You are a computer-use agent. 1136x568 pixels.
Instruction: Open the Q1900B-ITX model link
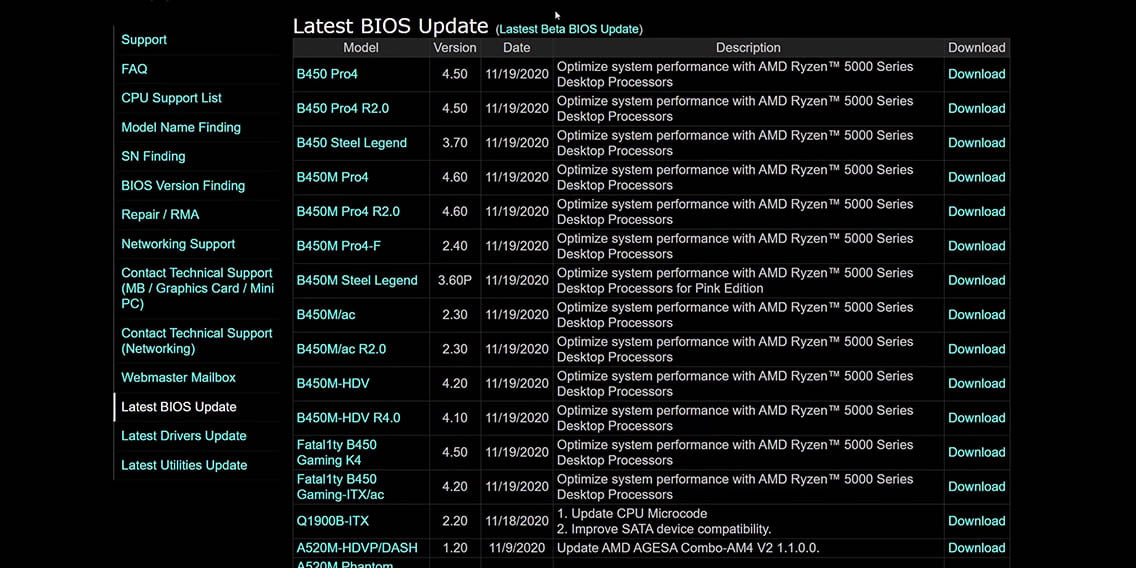(333, 521)
